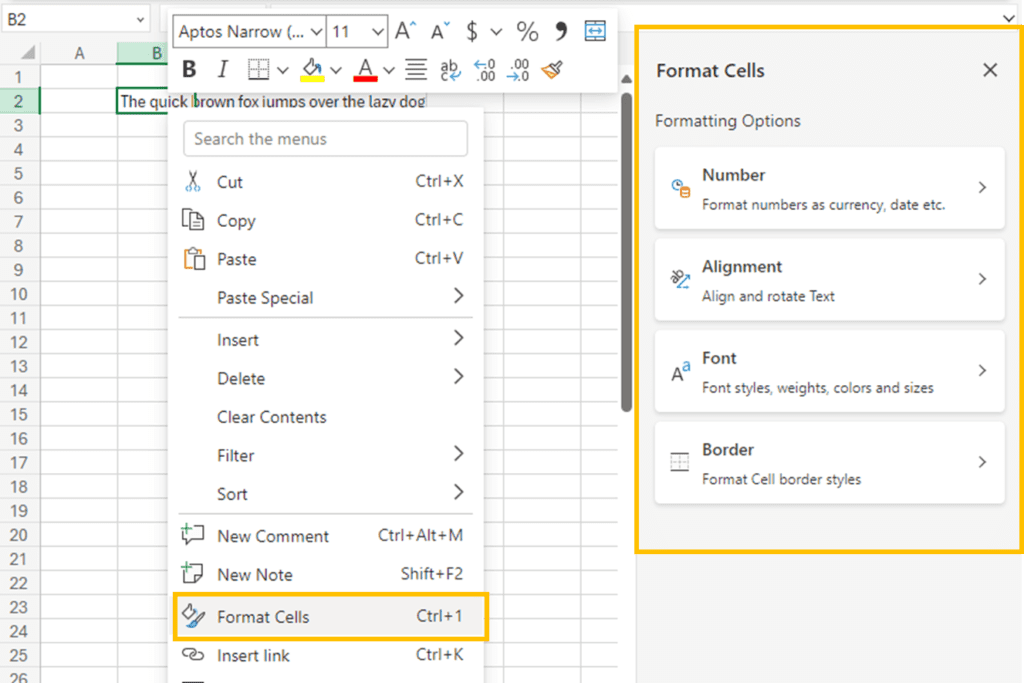Toggle bold formatting in mini toolbar
The width and height of the screenshot is (1024, 683).
pyautogui.click(x=189, y=69)
